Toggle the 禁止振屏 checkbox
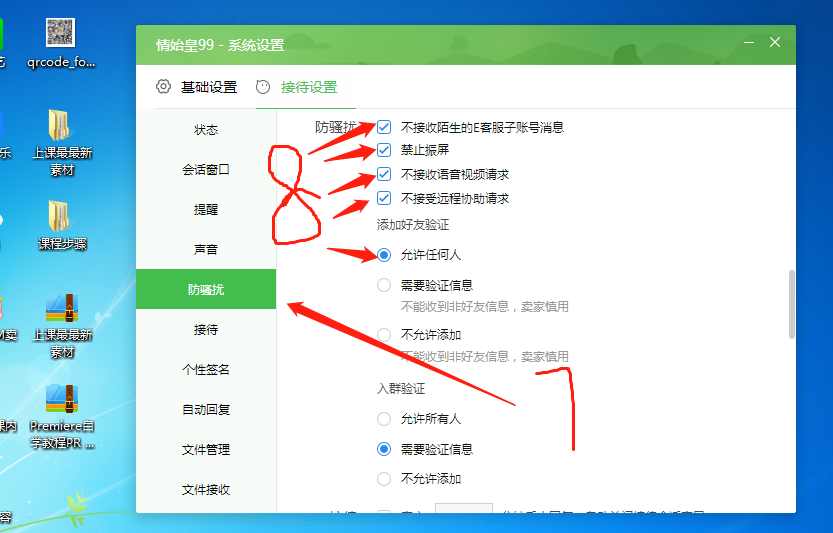The image size is (833, 533). tap(384, 150)
